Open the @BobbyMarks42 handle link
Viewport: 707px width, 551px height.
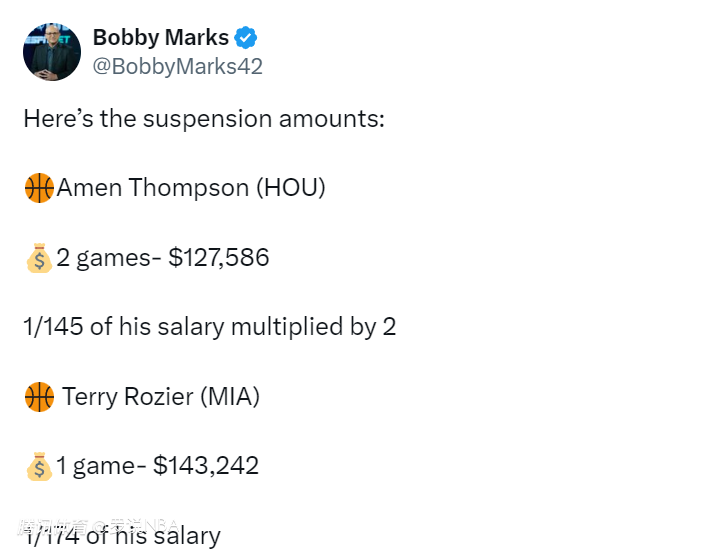178,66
